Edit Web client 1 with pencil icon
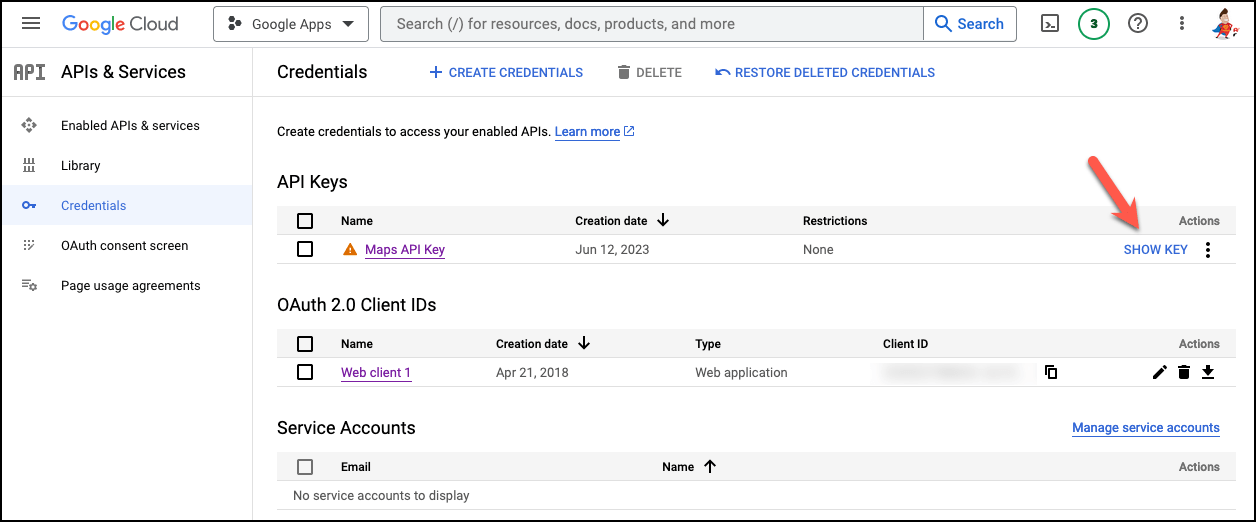 1160,372
